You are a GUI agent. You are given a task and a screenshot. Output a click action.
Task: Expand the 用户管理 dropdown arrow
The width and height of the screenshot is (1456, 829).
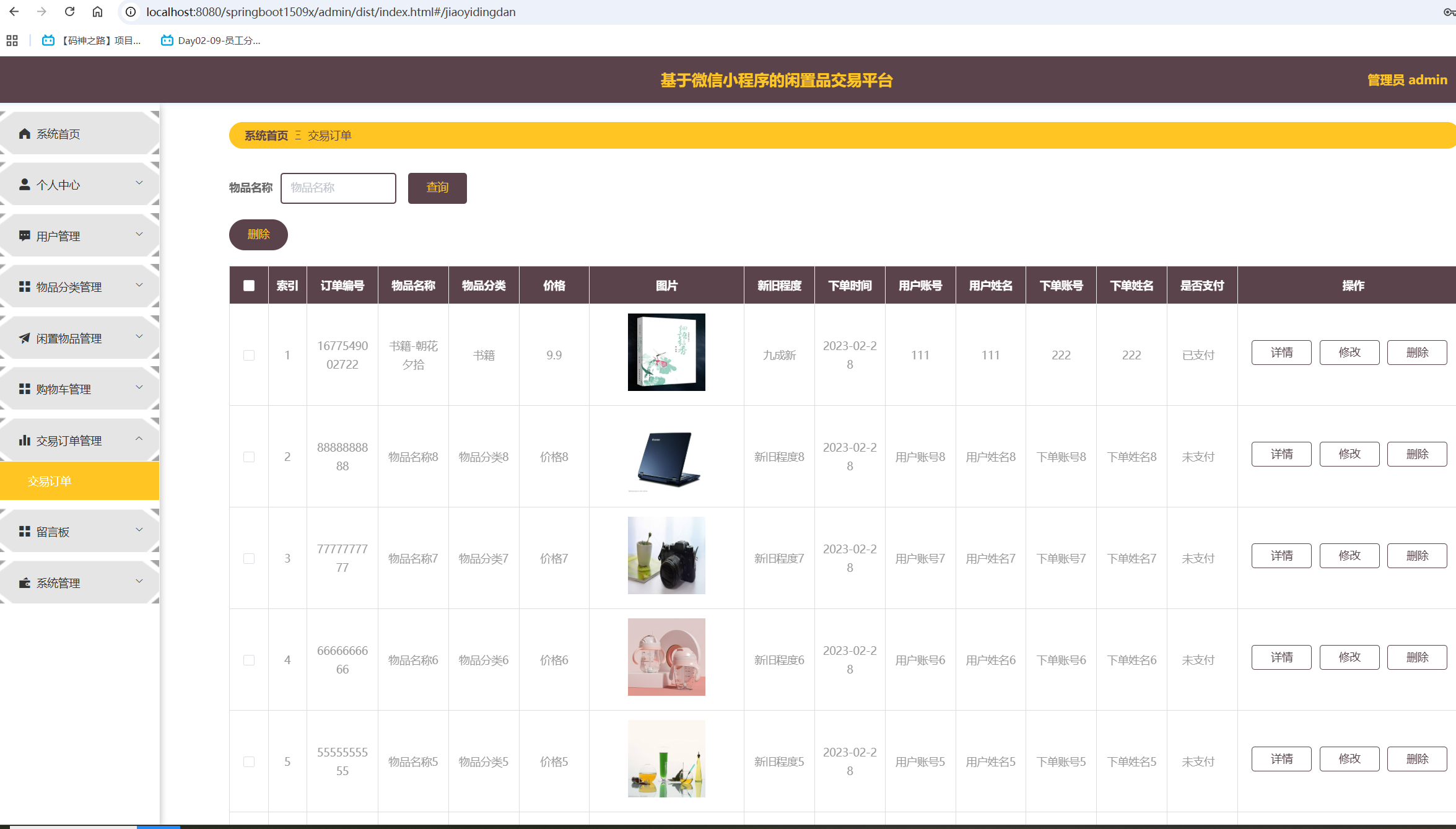click(138, 235)
